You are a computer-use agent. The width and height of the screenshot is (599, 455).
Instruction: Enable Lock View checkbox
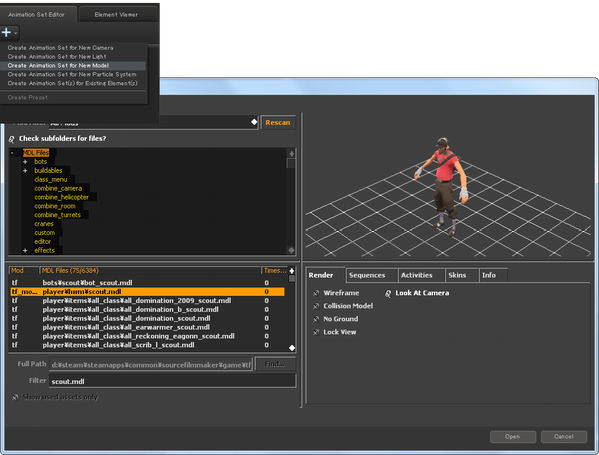pyautogui.click(x=316, y=332)
